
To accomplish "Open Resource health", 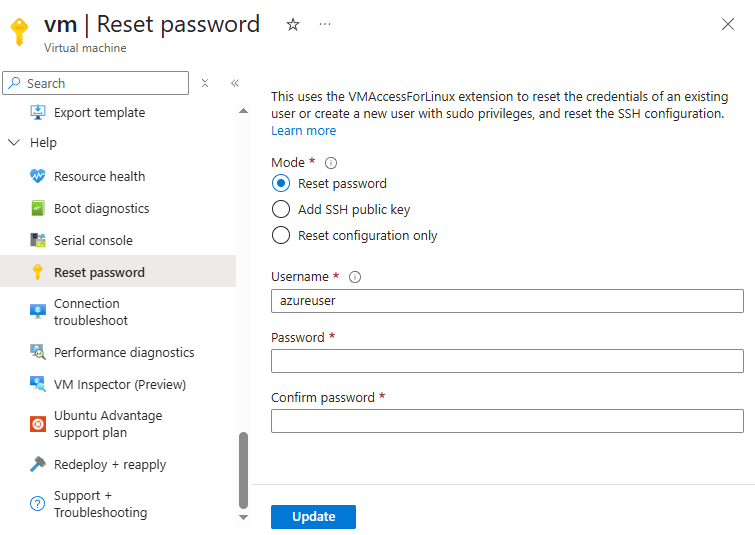I will [x=99, y=177].
